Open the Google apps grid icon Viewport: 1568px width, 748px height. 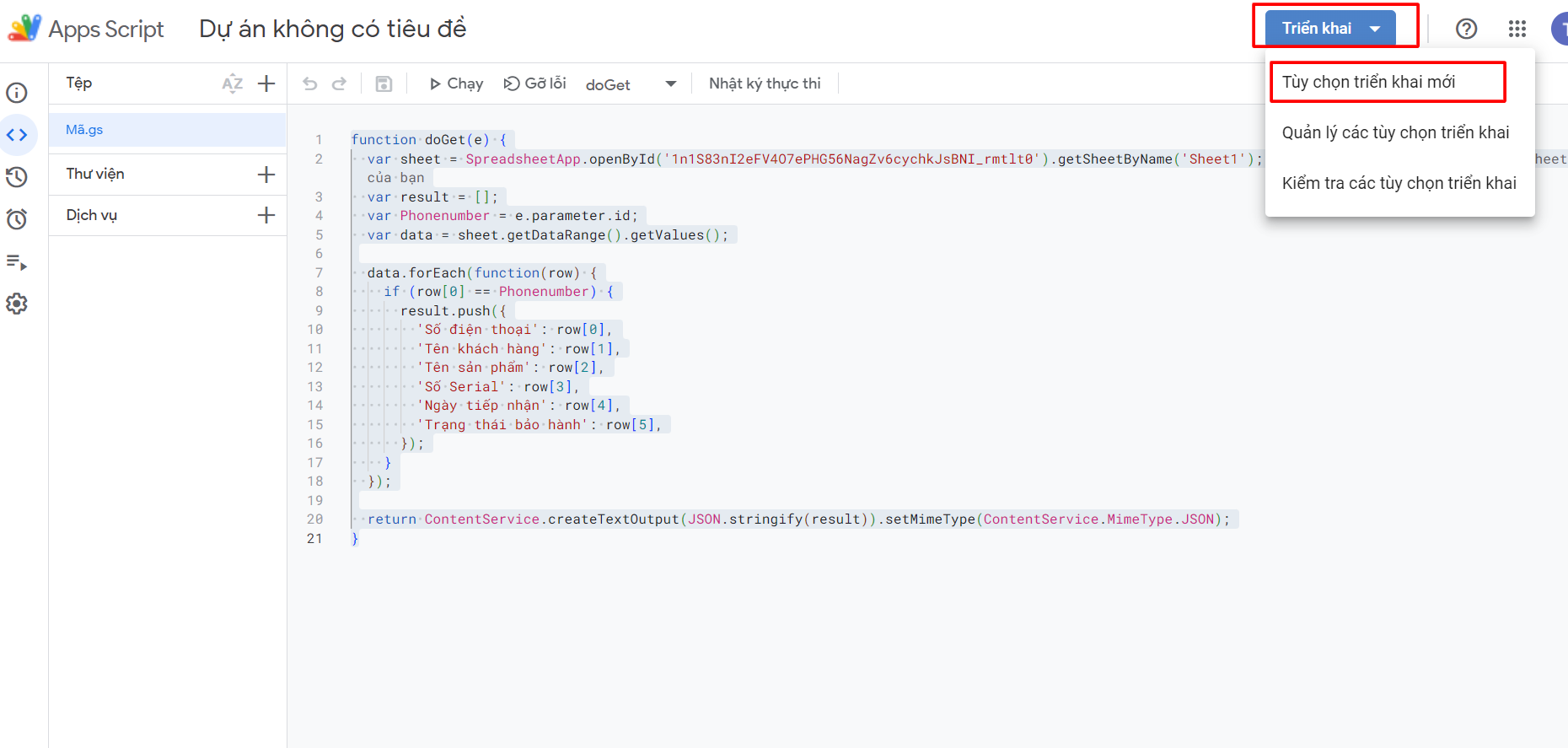click(1517, 29)
